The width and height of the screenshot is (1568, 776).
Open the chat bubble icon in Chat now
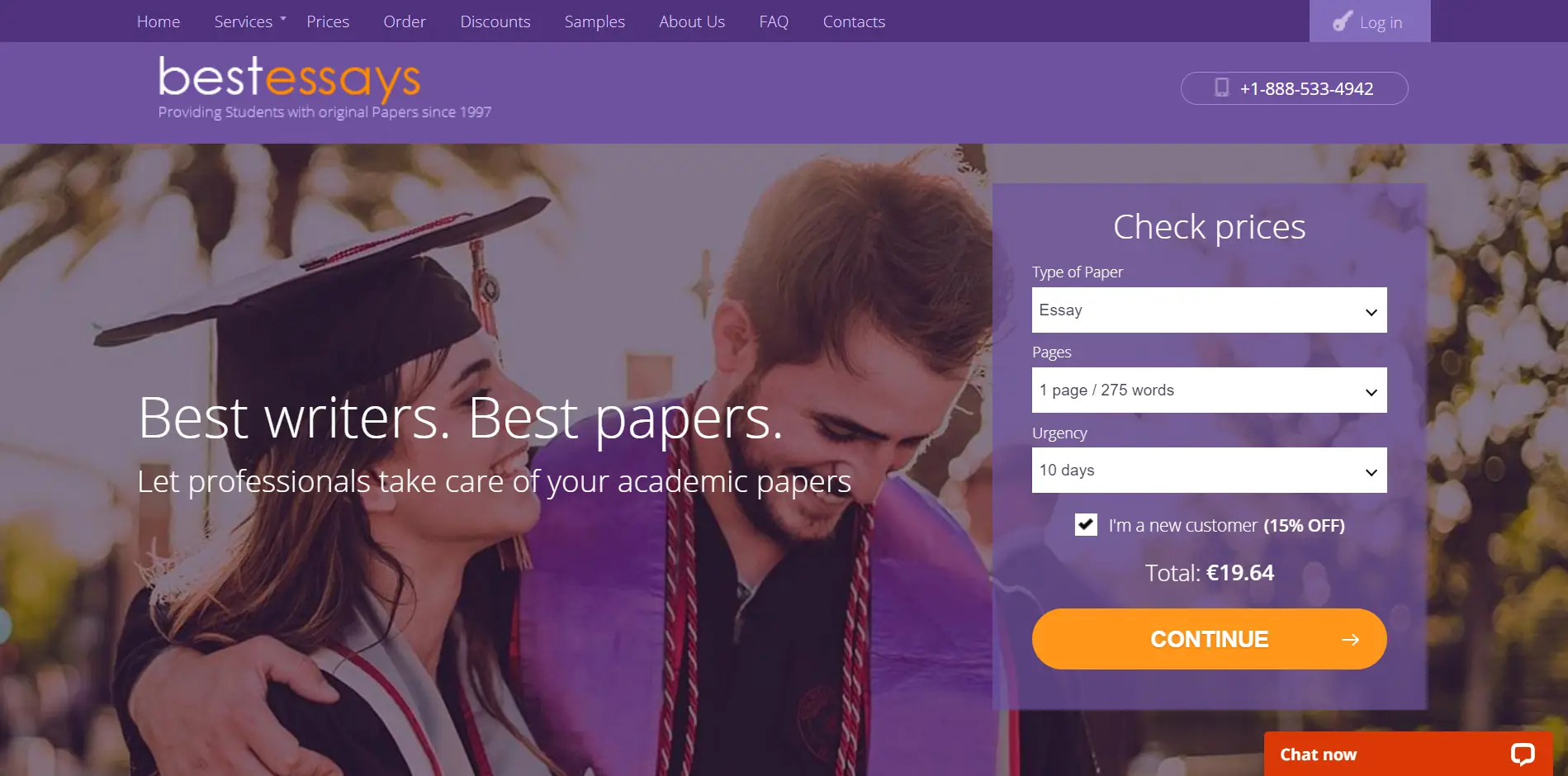tap(1522, 754)
